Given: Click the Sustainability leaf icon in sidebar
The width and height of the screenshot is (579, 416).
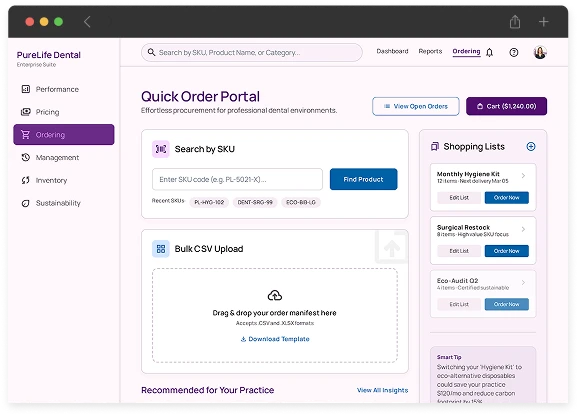Looking at the screenshot, I should coord(25,203).
